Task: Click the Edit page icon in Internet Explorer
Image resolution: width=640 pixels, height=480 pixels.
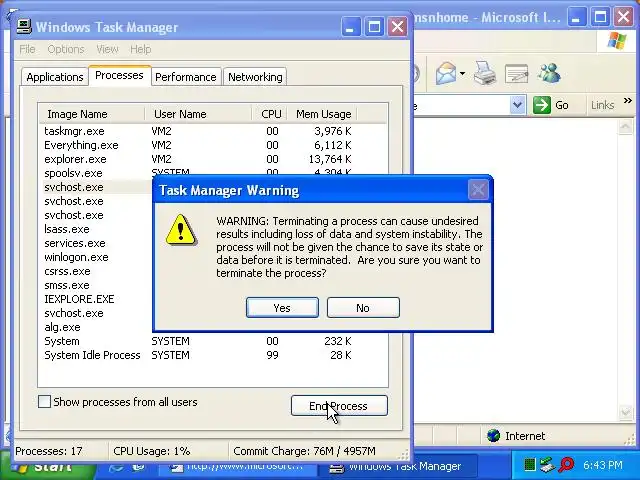Action: point(516,73)
